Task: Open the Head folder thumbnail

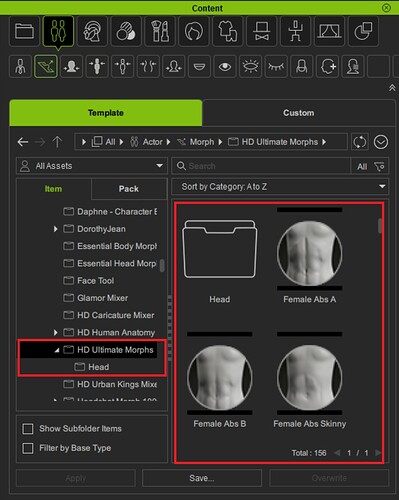Action: pos(220,249)
